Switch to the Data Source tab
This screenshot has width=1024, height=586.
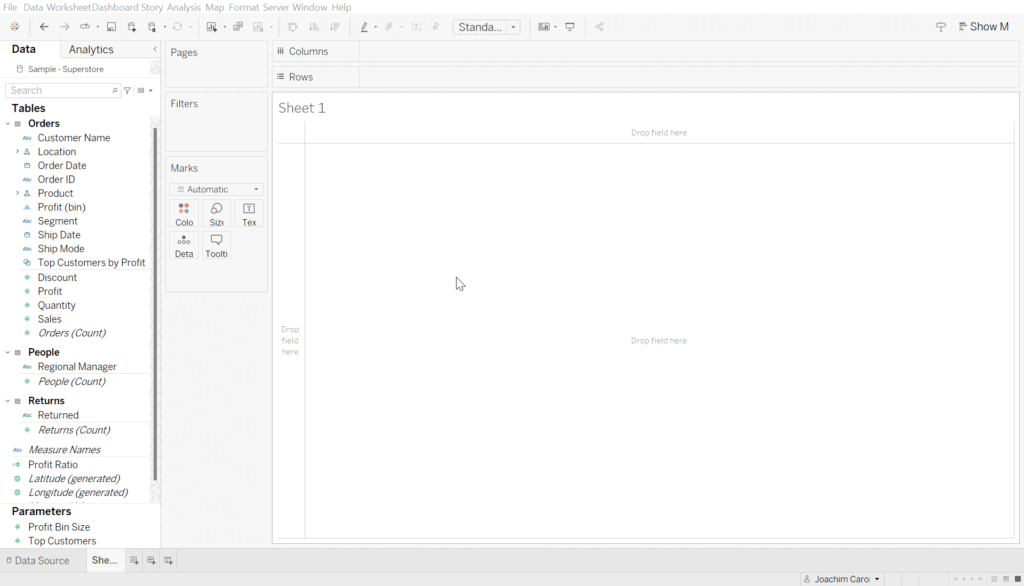pos(38,561)
